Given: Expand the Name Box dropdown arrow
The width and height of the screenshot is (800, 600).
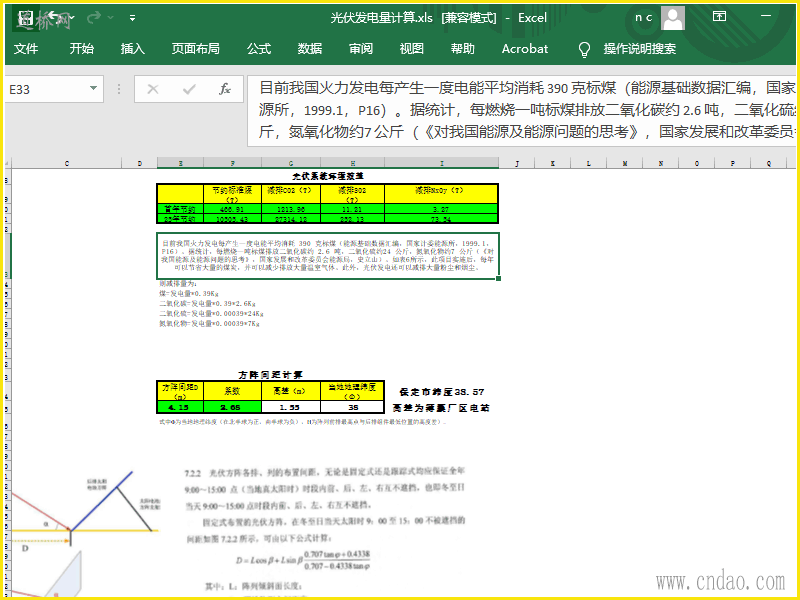Looking at the screenshot, I should tap(93, 88).
